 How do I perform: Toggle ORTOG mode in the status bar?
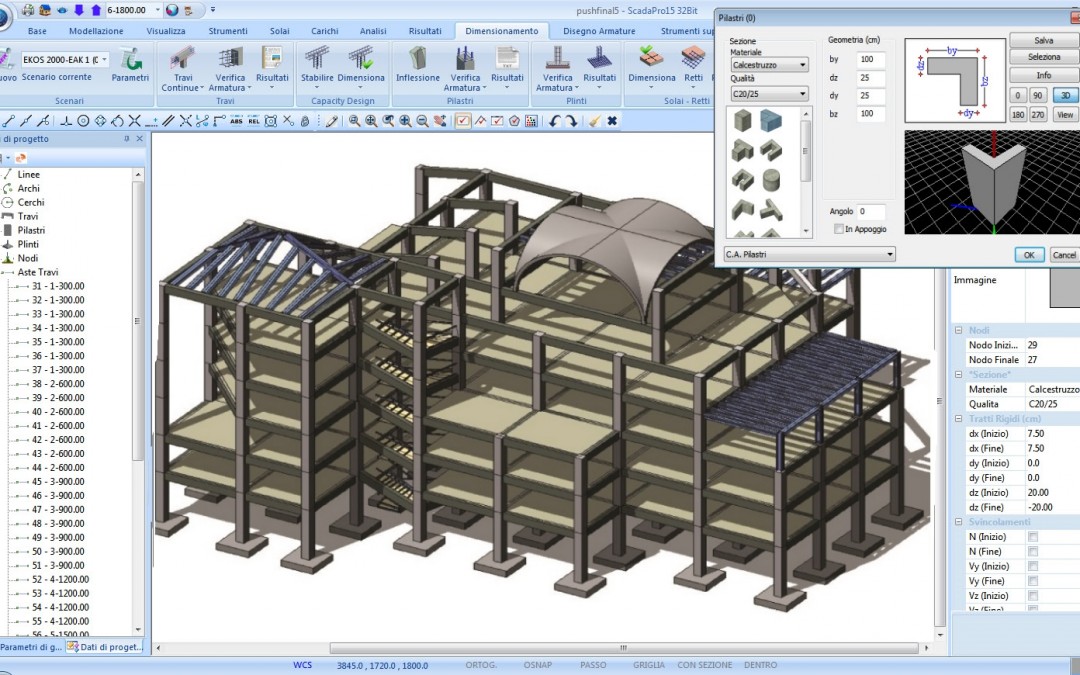coord(481,664)
